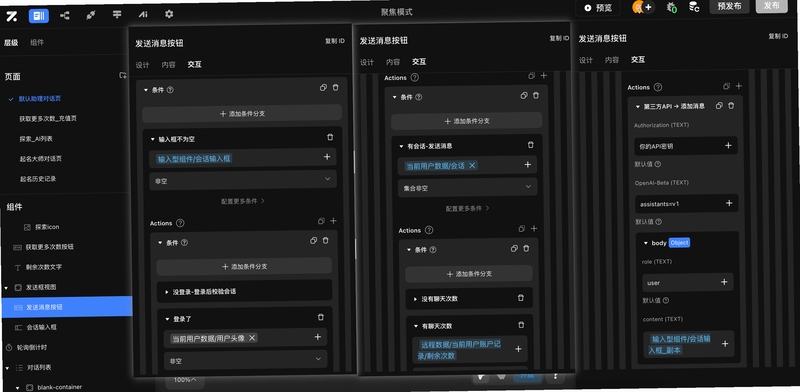Click plus in the 当前用户数据/会话 field
This screenshot has width=800, height=392.
pyautogui.click(x=528, y=164)
